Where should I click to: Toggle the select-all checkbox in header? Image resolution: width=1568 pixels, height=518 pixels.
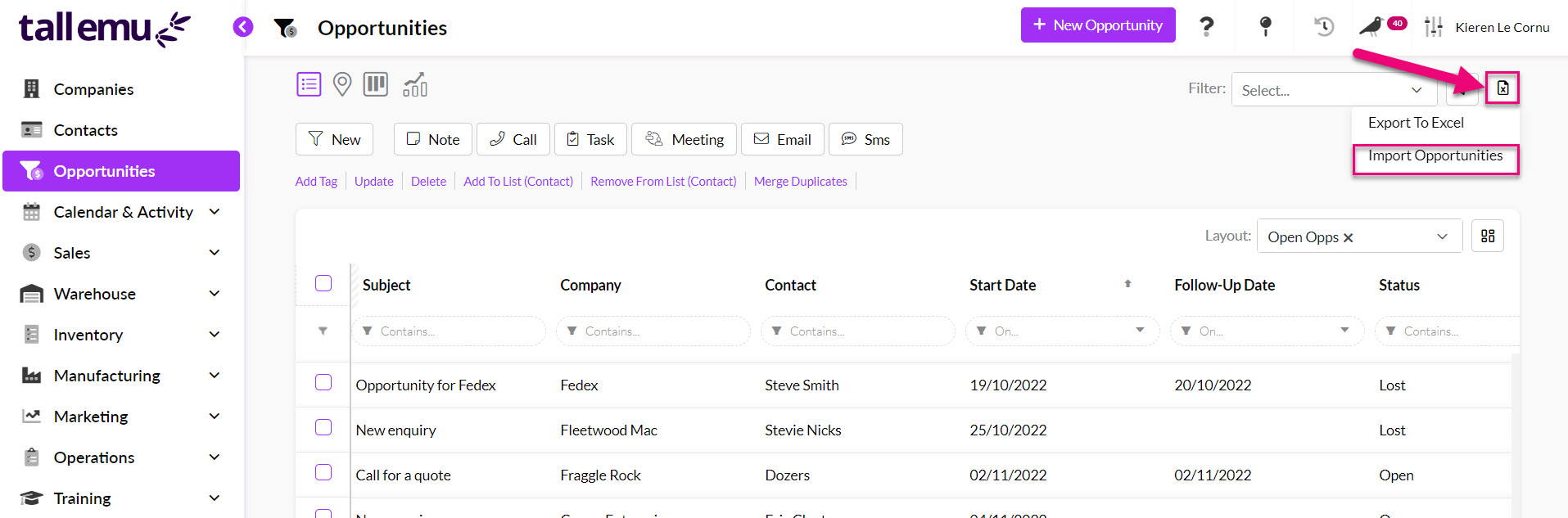(x=323, y=283)
